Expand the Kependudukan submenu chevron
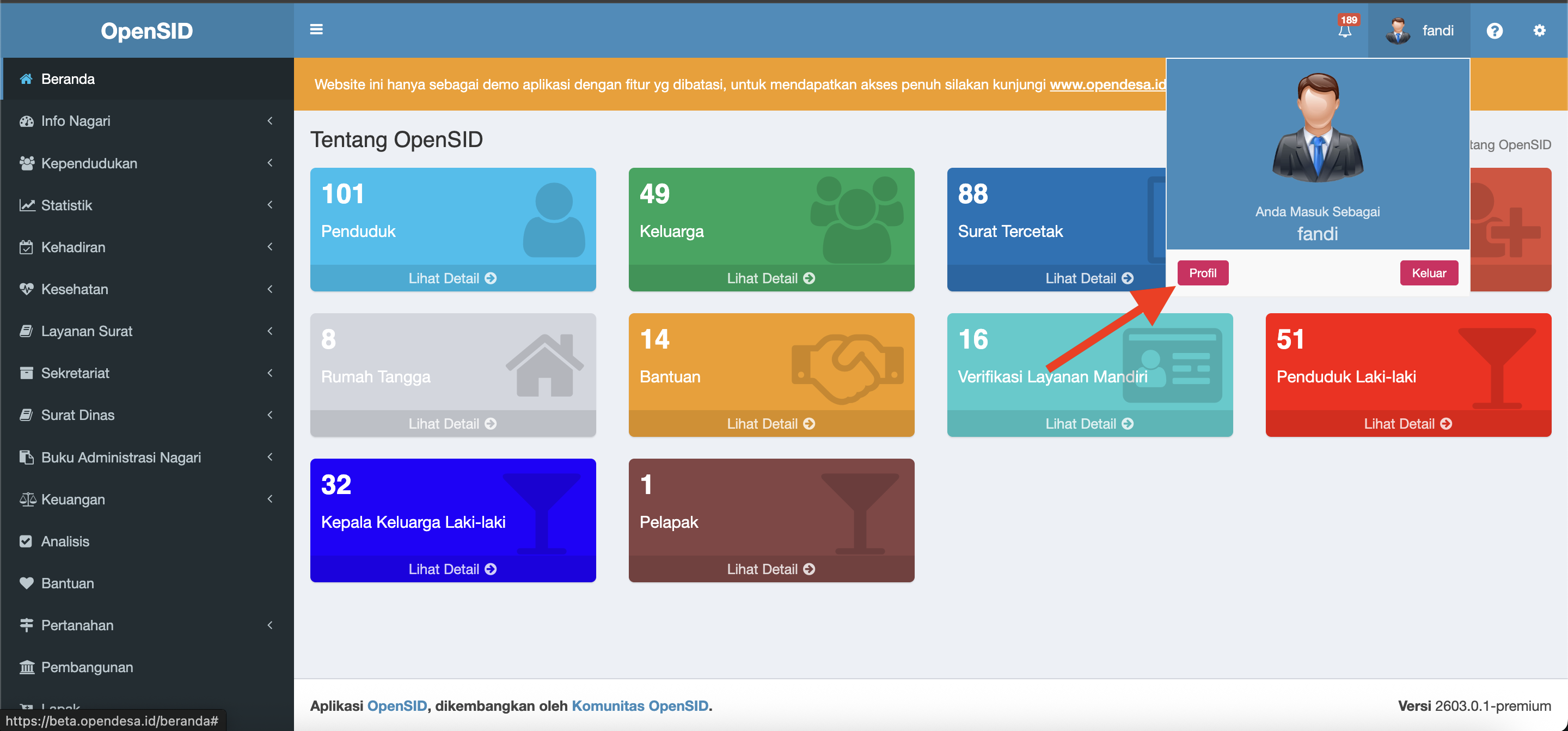Image resolution: width=1568 pixels, height=731 pixels. coord(269,163)
